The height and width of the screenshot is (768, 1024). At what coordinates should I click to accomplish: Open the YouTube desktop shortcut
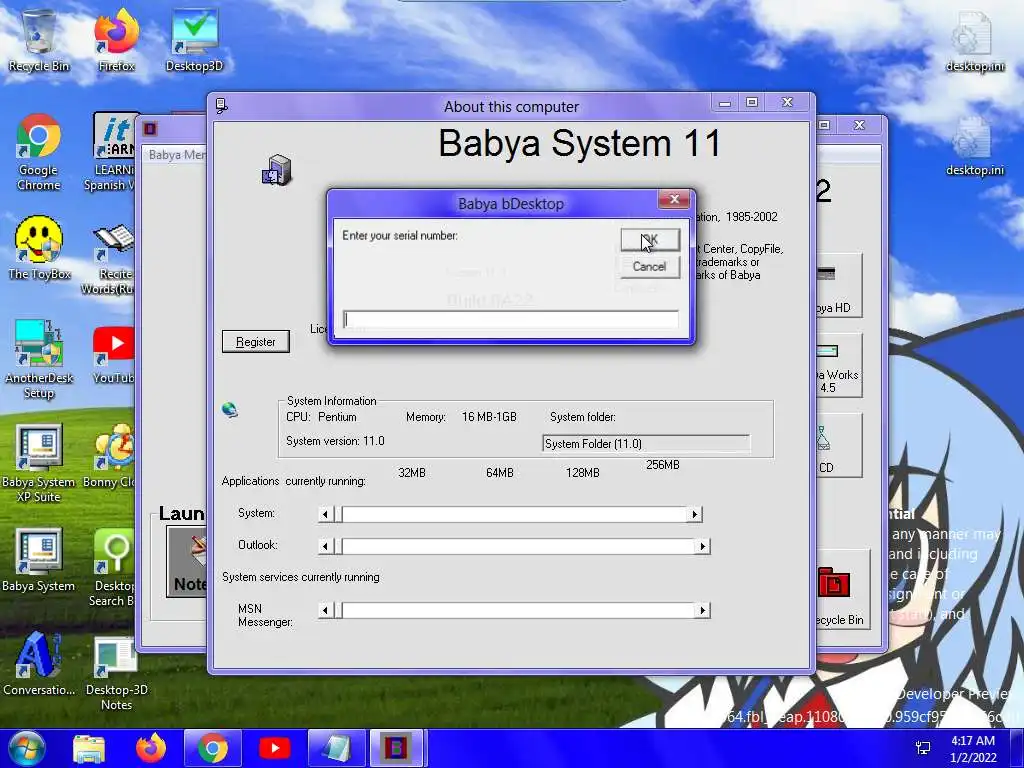pyautogui.click(x=112, y=356)
